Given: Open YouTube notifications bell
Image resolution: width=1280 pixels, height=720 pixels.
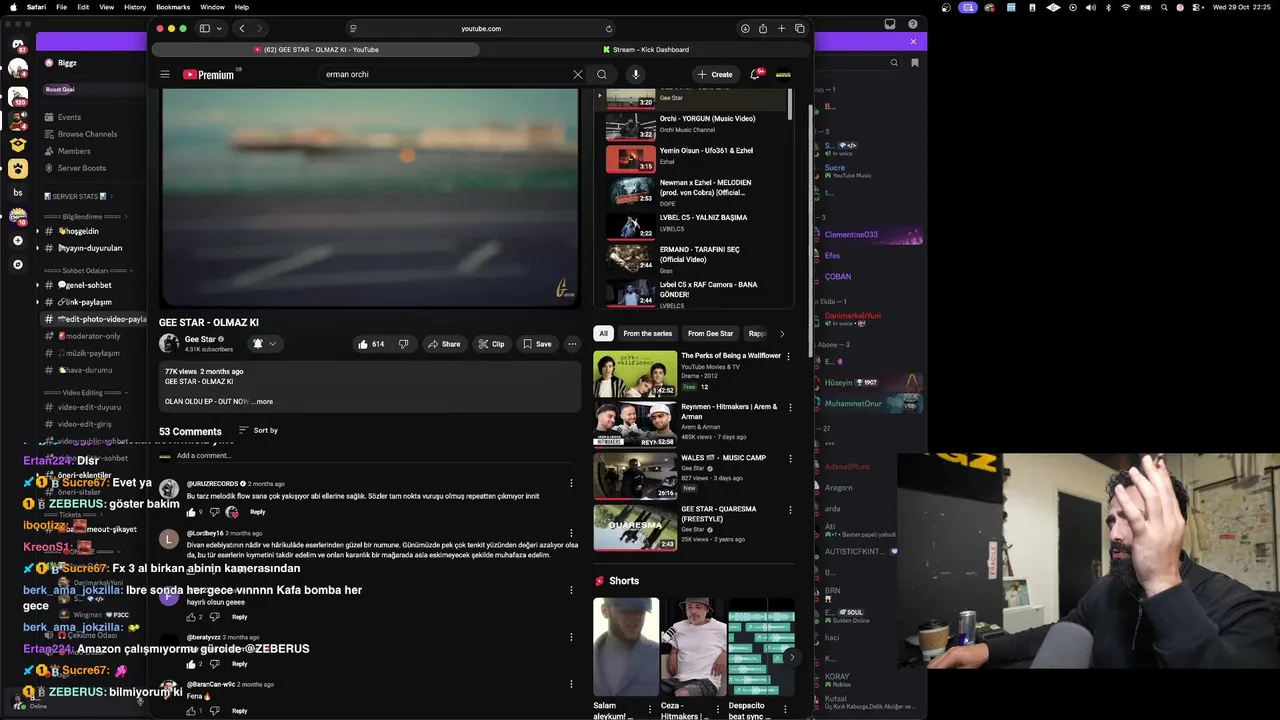Looking at the screenshot, I should tap(755, 74).
